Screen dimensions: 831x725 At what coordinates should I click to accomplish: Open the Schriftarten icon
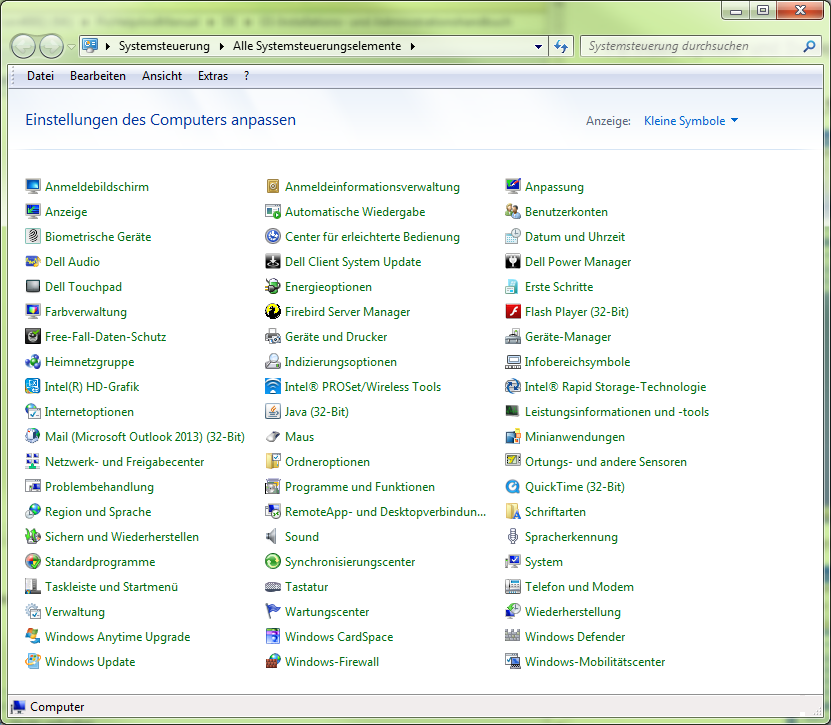coord(512,511)
